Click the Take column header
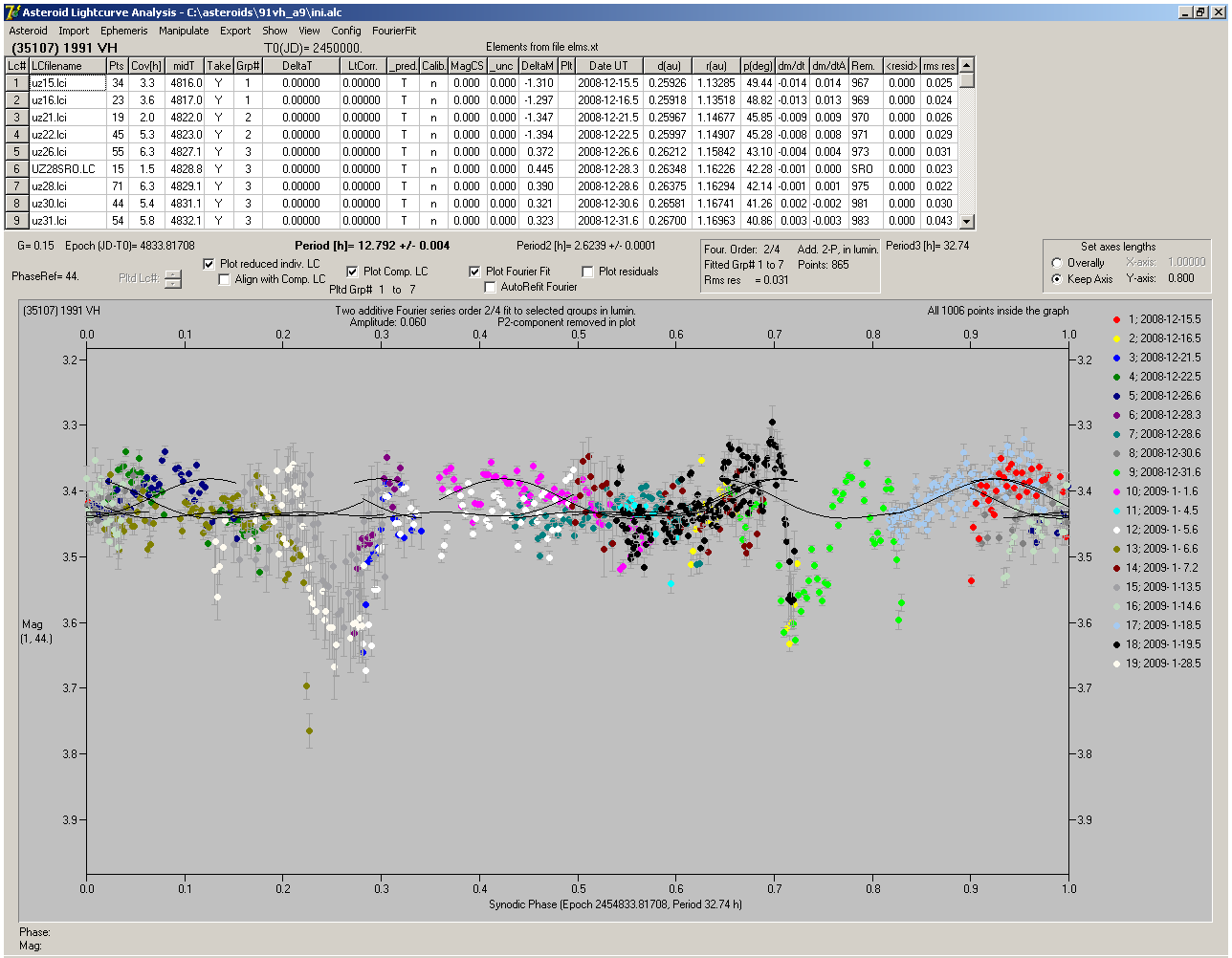 tap(219, 66)
